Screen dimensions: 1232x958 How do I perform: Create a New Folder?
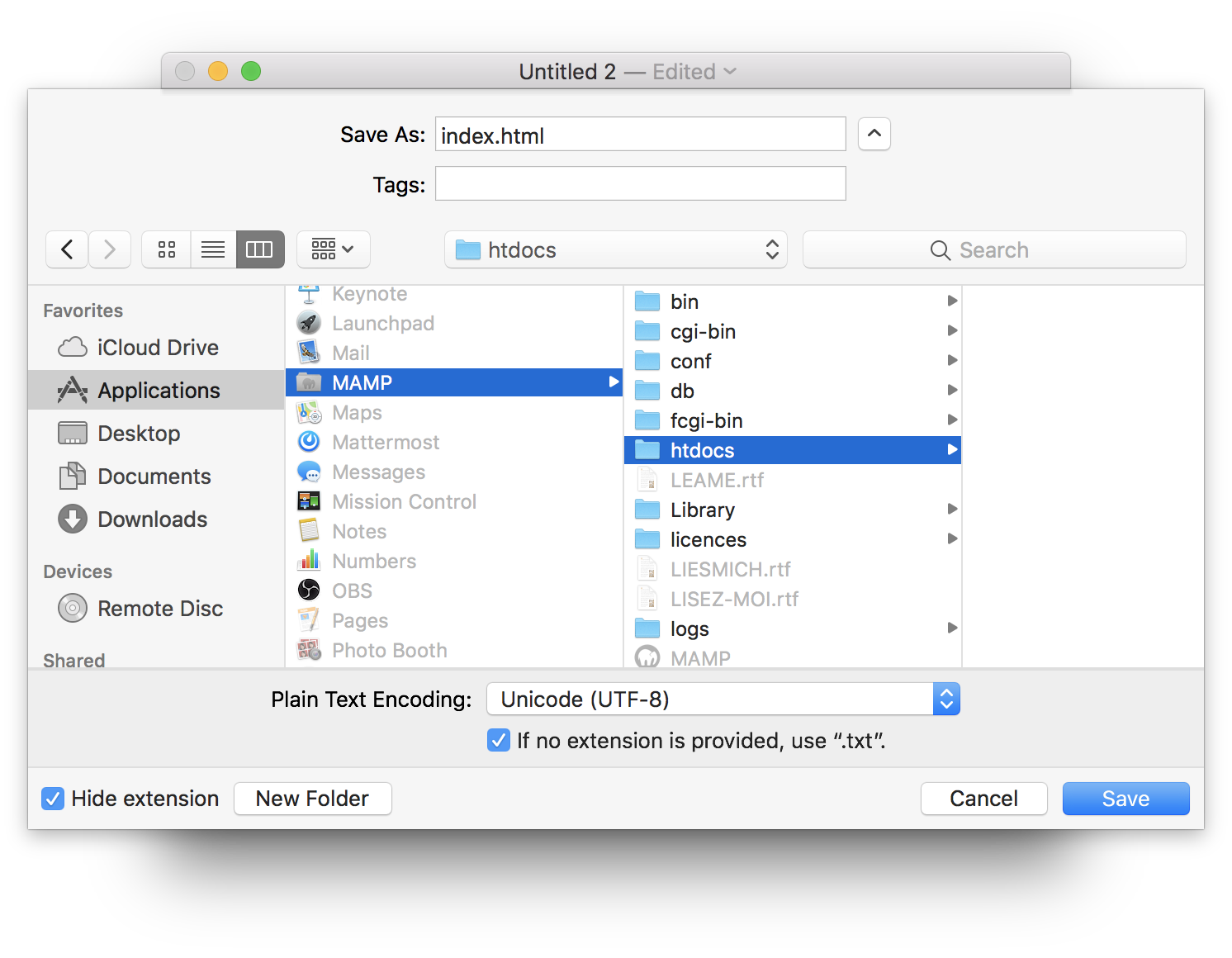point(312,799)
